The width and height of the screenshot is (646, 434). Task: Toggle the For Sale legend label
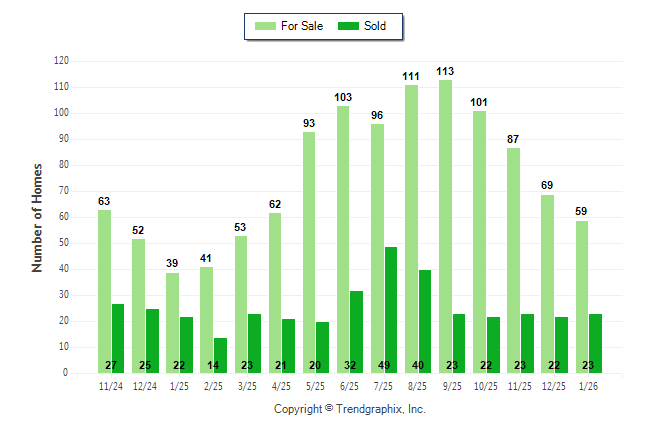(x=302, y=26)
